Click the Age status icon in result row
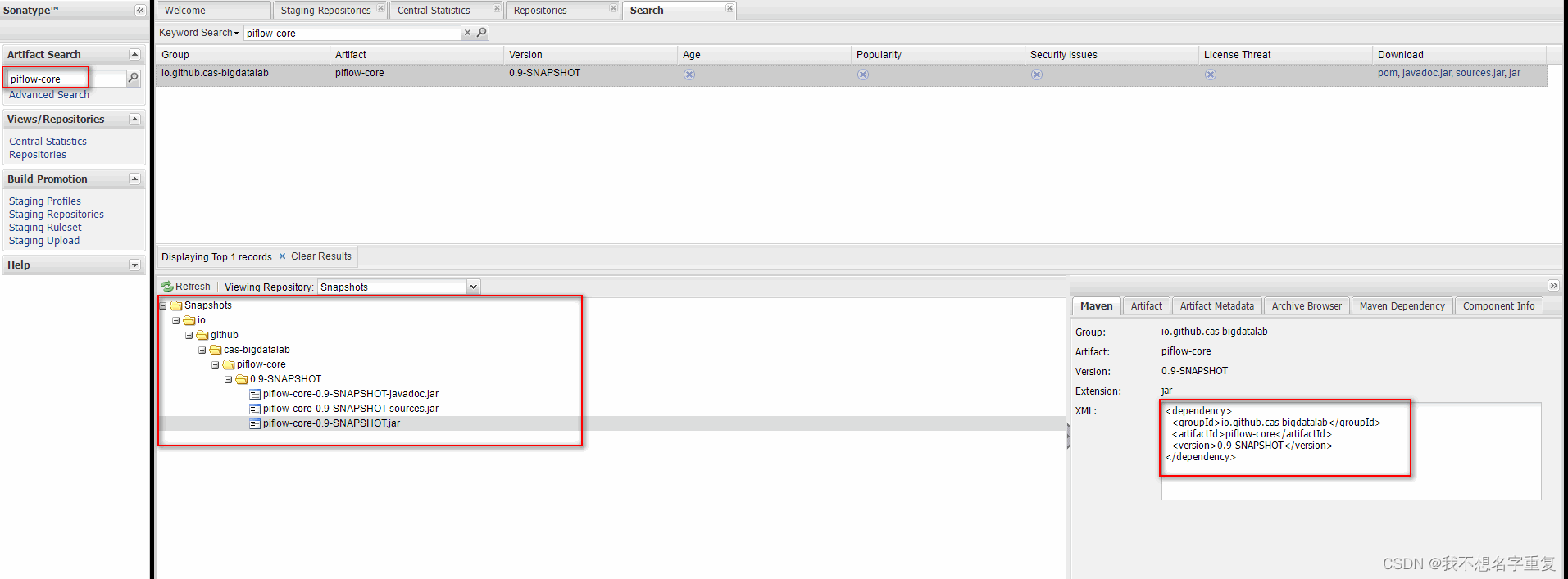Image resolution: width=1568 pixels, height=579 pixels. [689, 75]
